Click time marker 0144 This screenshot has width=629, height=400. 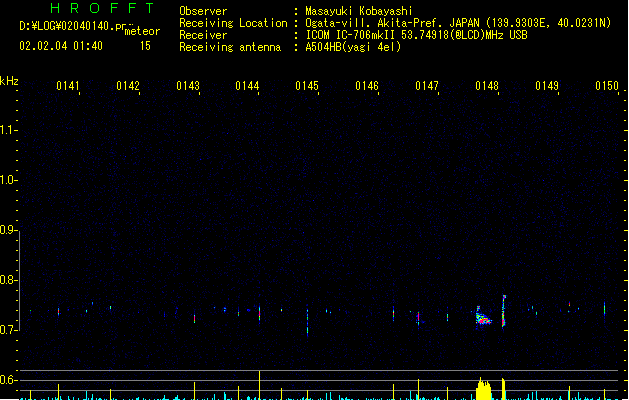click(247, 86)
